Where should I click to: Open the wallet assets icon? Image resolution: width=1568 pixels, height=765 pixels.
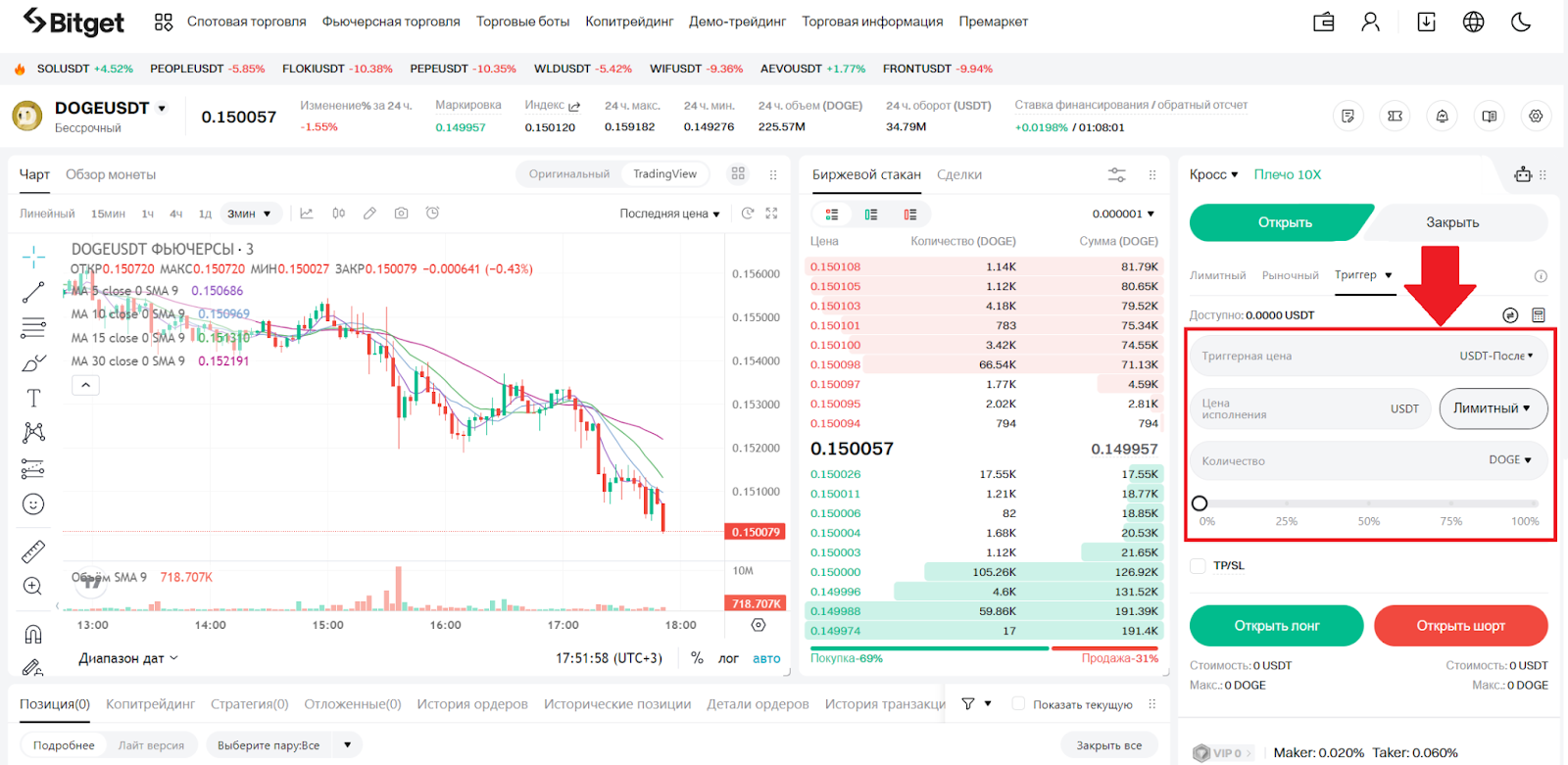click(x=1324, y=22)
